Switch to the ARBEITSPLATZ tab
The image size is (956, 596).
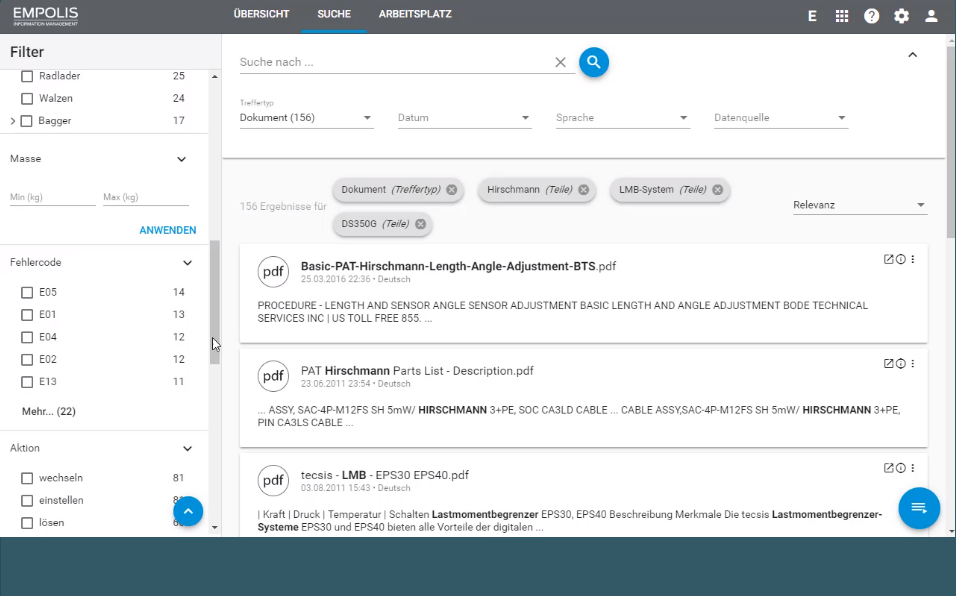click(415, 14)
